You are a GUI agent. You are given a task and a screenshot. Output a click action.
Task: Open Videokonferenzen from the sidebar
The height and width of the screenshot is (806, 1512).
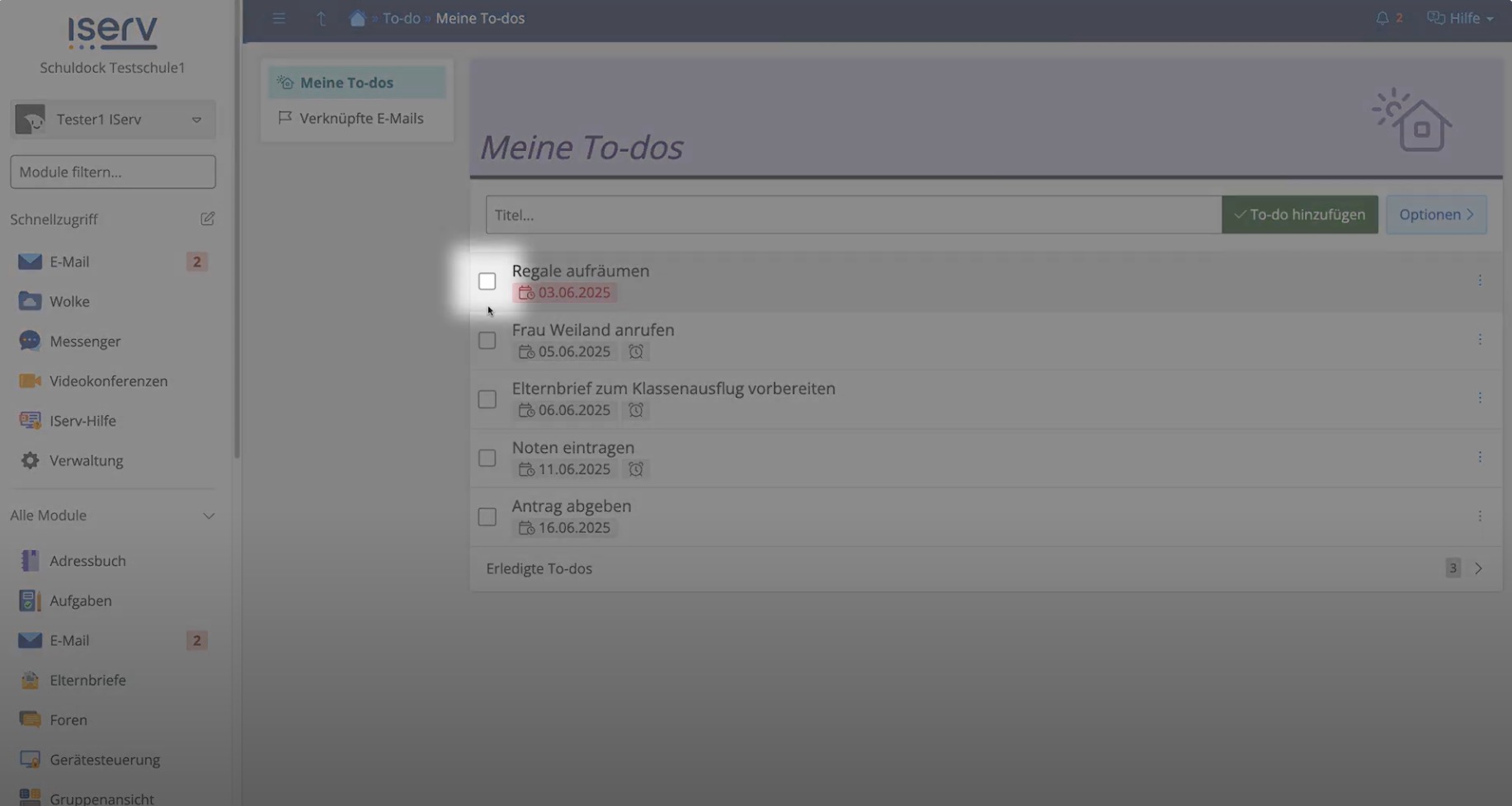(x=107, y=381)
